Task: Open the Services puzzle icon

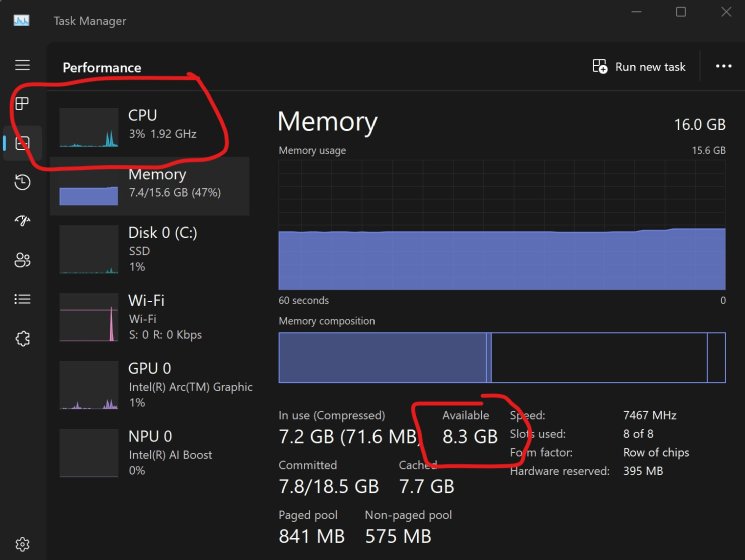Action: point(22,338)
